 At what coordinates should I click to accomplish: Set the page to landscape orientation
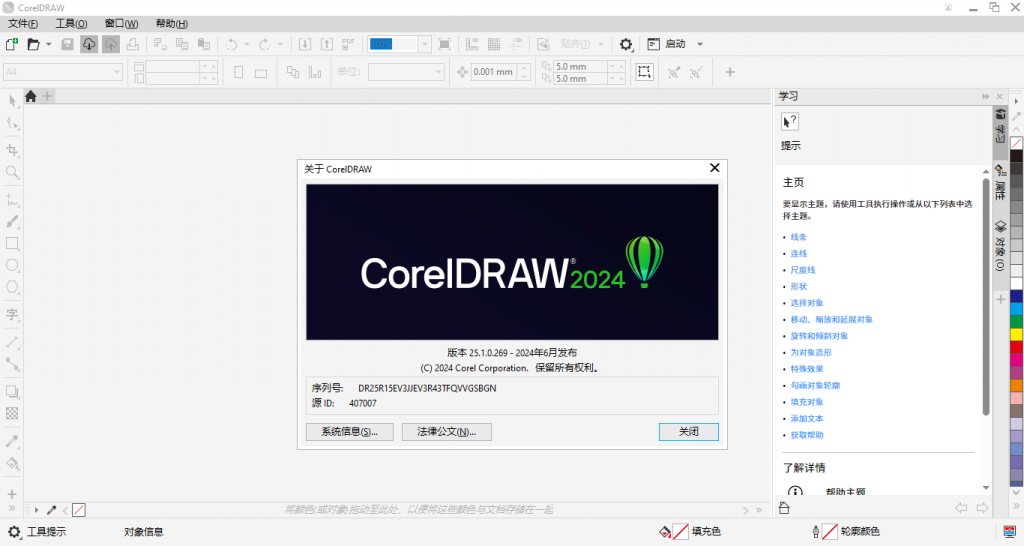[x=261, y=72]
